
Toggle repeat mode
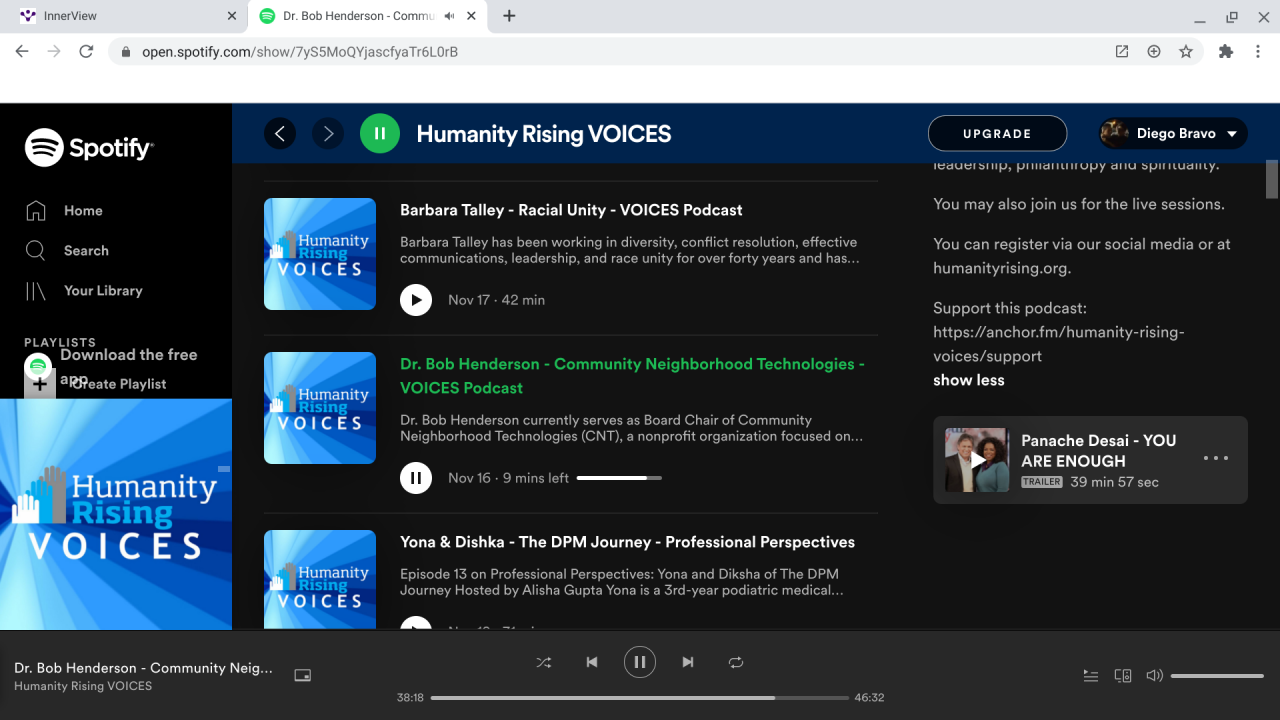[x=736, y=662]
